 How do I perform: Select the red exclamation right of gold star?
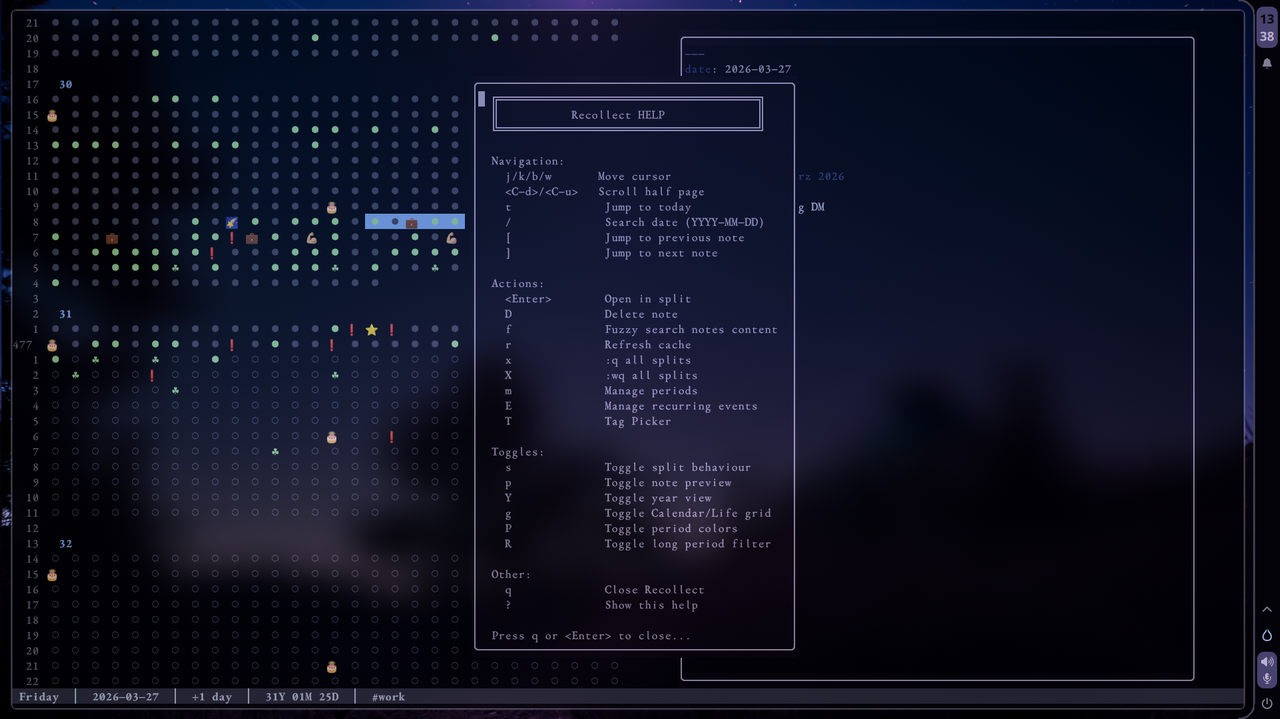pos(392,329)
